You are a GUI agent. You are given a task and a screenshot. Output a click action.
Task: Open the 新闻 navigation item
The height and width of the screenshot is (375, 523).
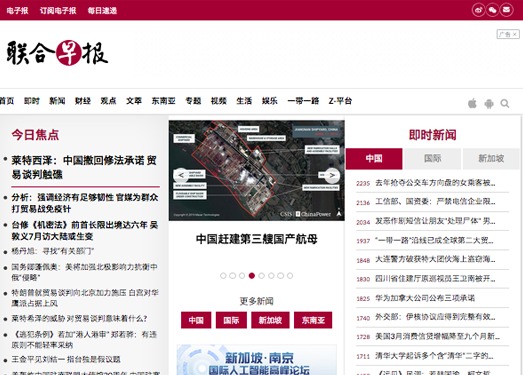[x=57, y=101]
